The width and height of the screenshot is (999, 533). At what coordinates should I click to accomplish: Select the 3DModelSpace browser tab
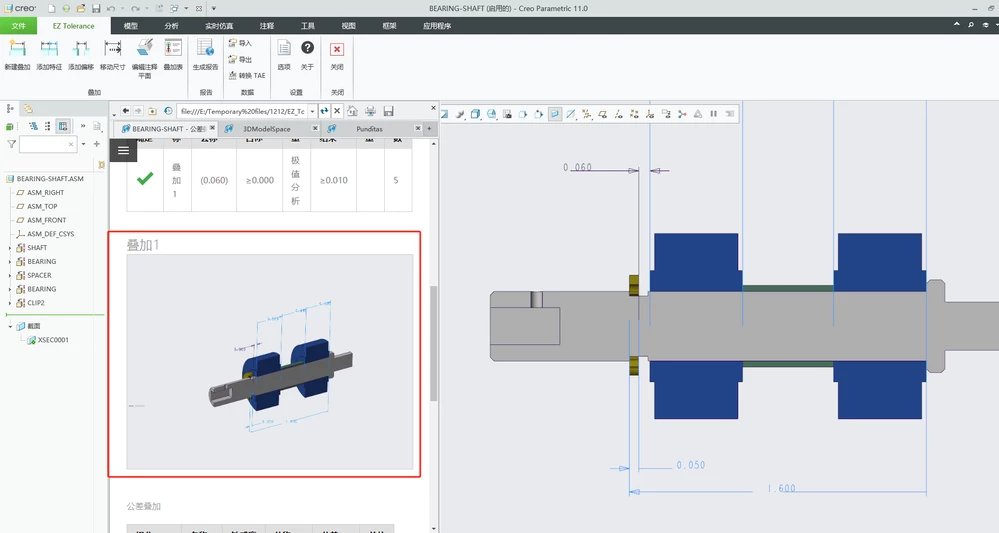point(266,129)
